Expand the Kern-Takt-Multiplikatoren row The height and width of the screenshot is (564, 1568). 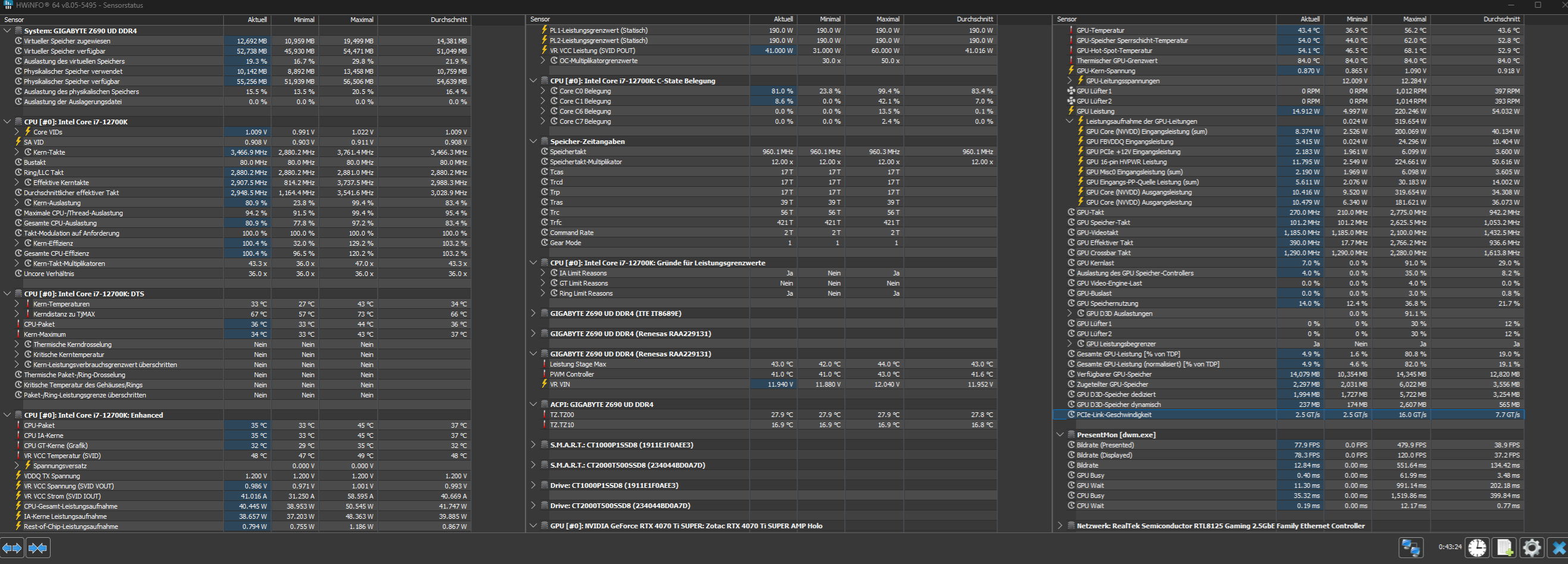coord(17,264)
